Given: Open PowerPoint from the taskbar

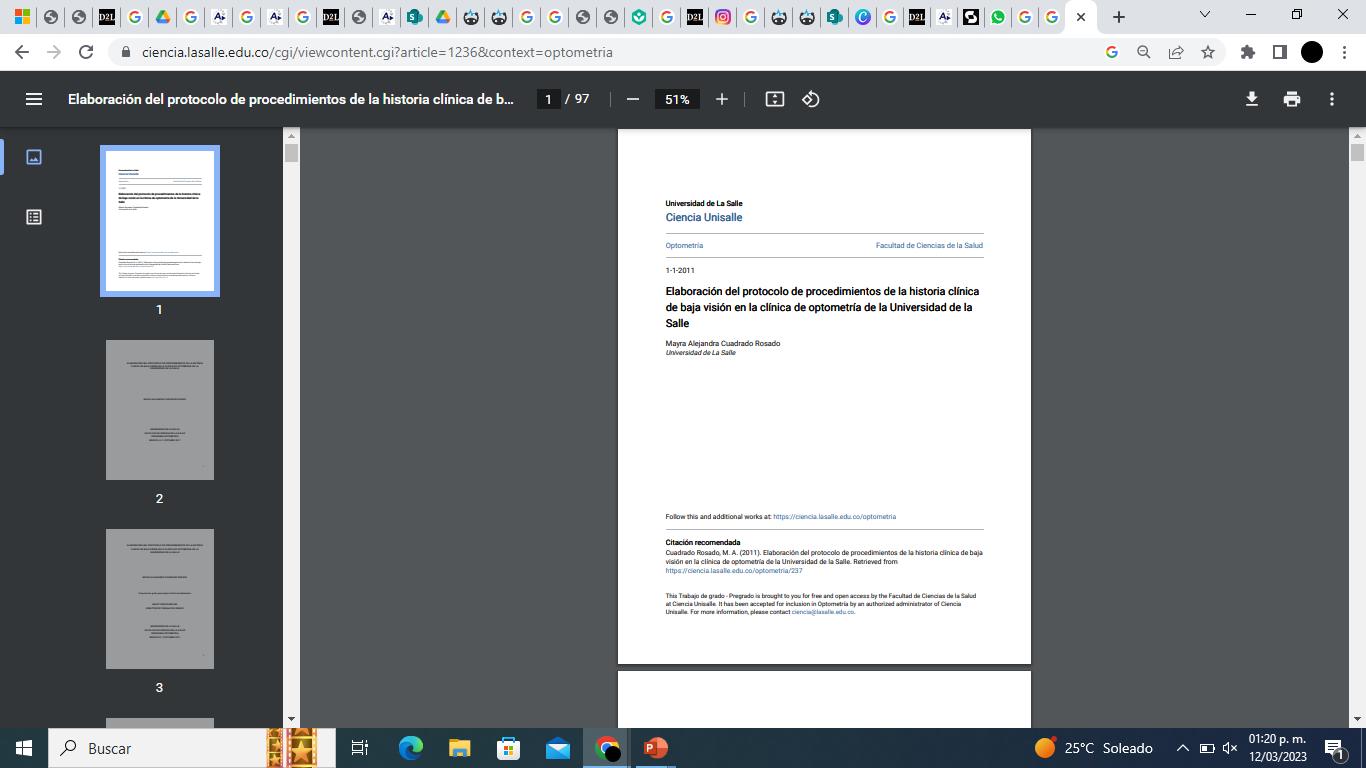Looking at the screenshot, I should tap(656, 748).
